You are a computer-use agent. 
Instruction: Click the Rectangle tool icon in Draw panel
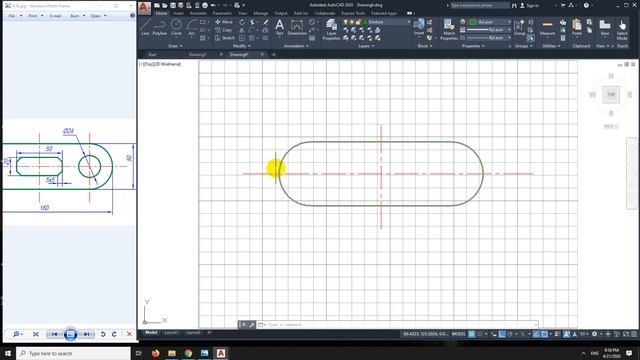203,22
